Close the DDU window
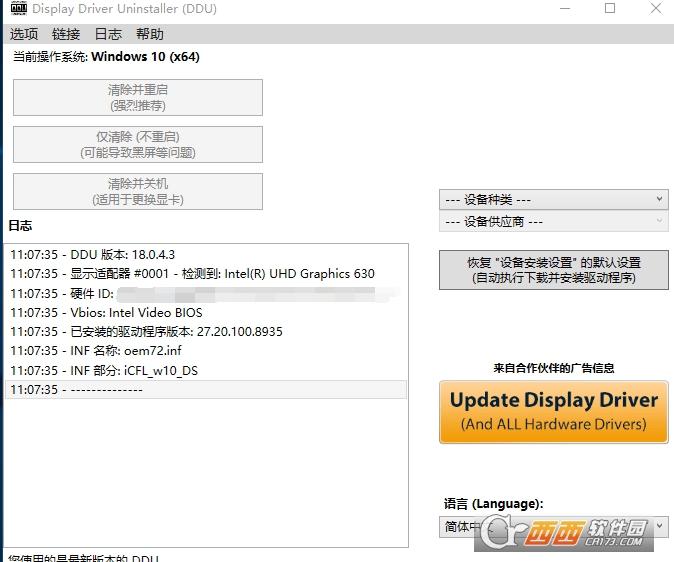Viewport: 674px width, 562px height. tap(656, 8)
